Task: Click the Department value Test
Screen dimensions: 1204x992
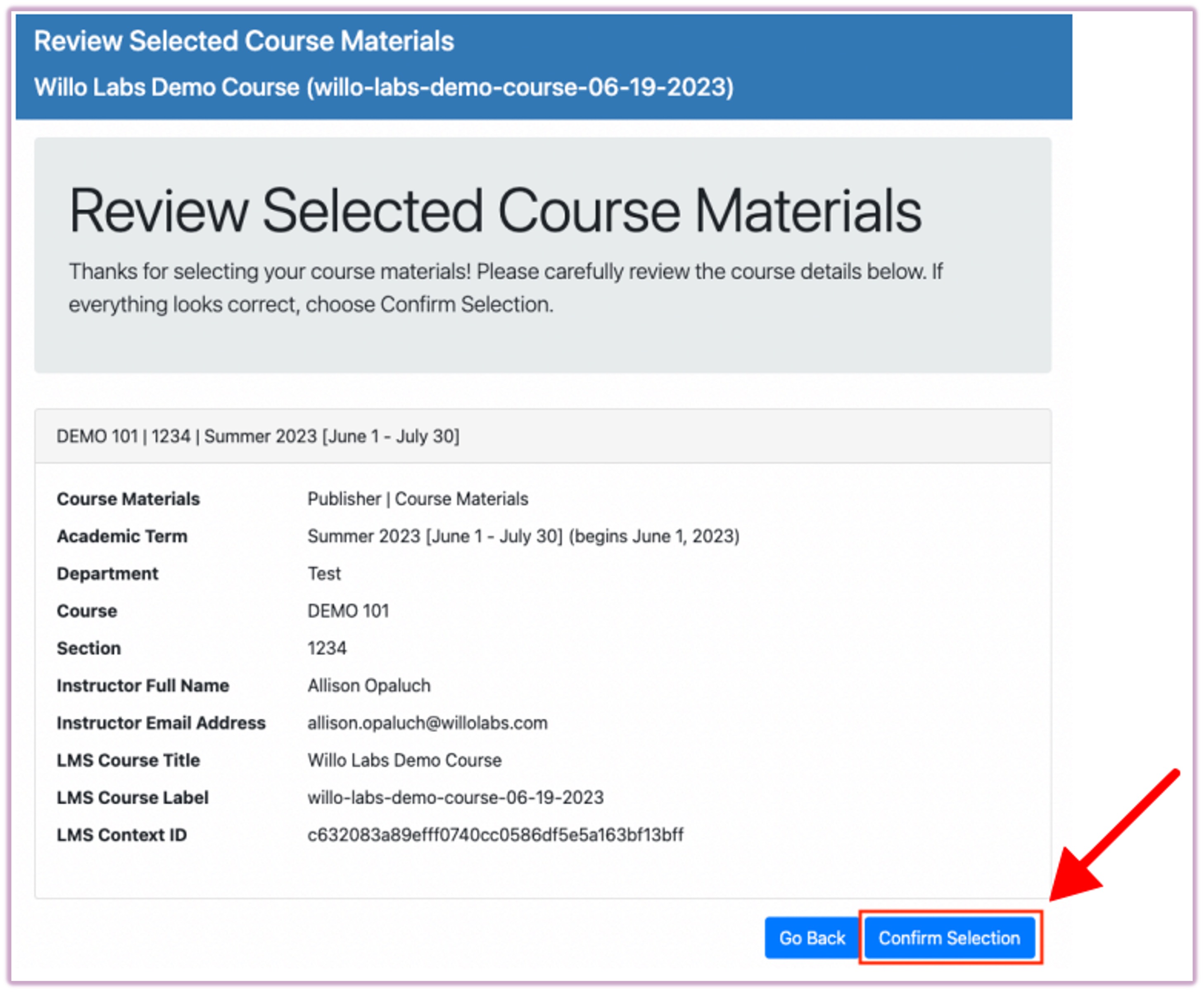Action: tap(324, 573)
